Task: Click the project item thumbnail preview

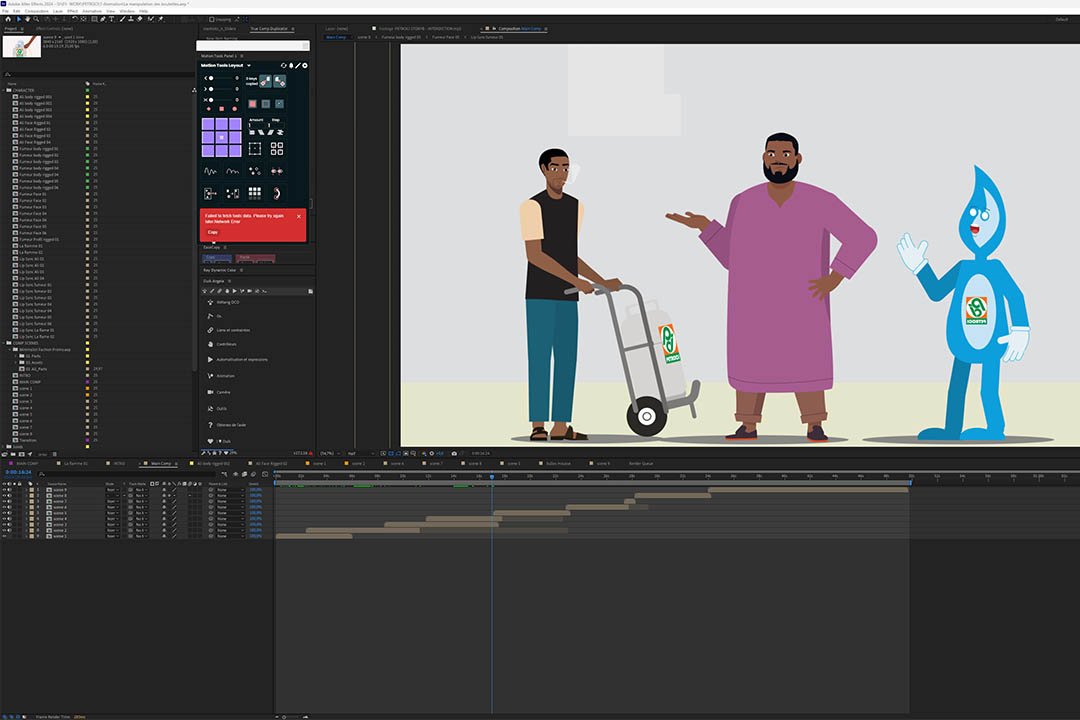Action: 21,46
